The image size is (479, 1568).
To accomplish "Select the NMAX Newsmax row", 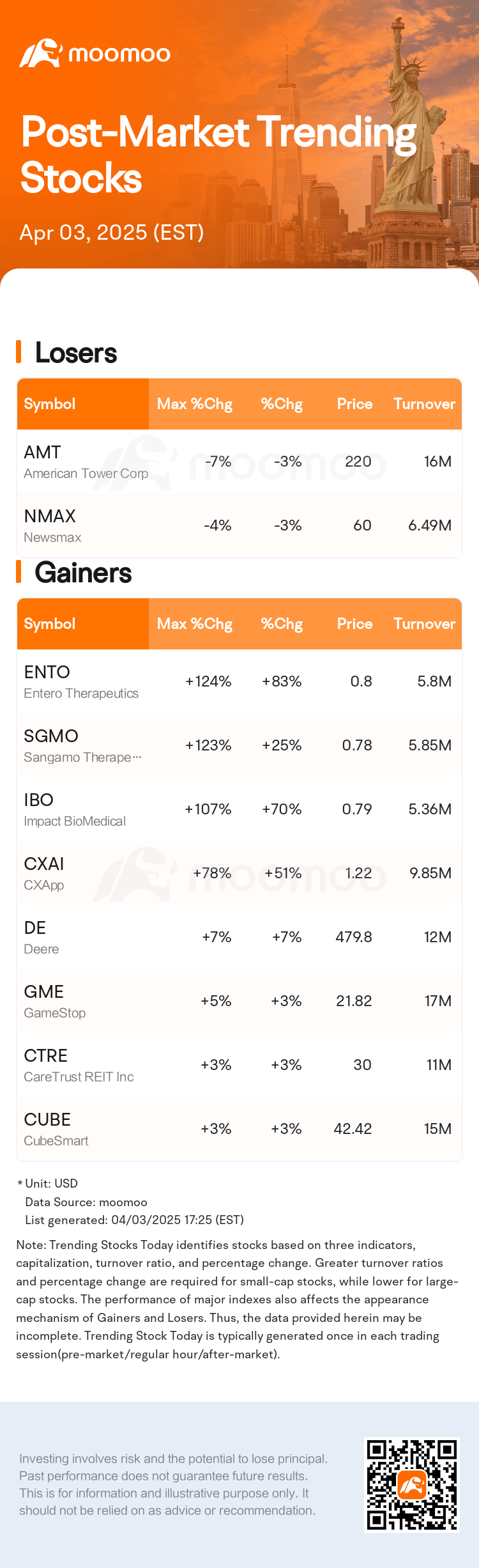I will coord(240,525).
